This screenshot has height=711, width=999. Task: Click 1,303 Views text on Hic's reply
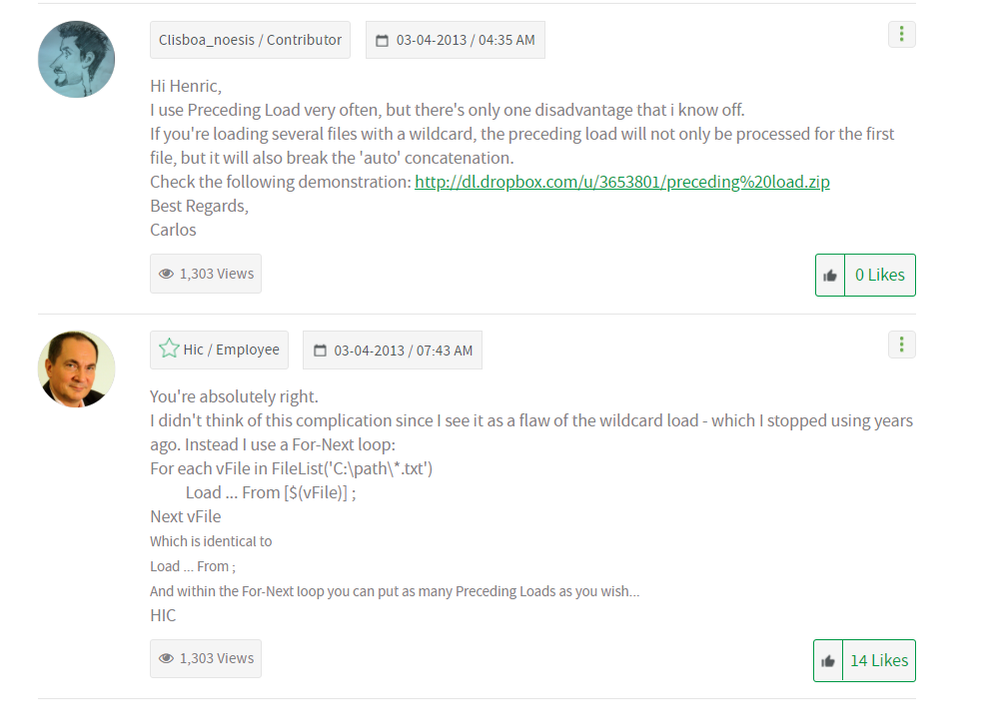[217, 659]
